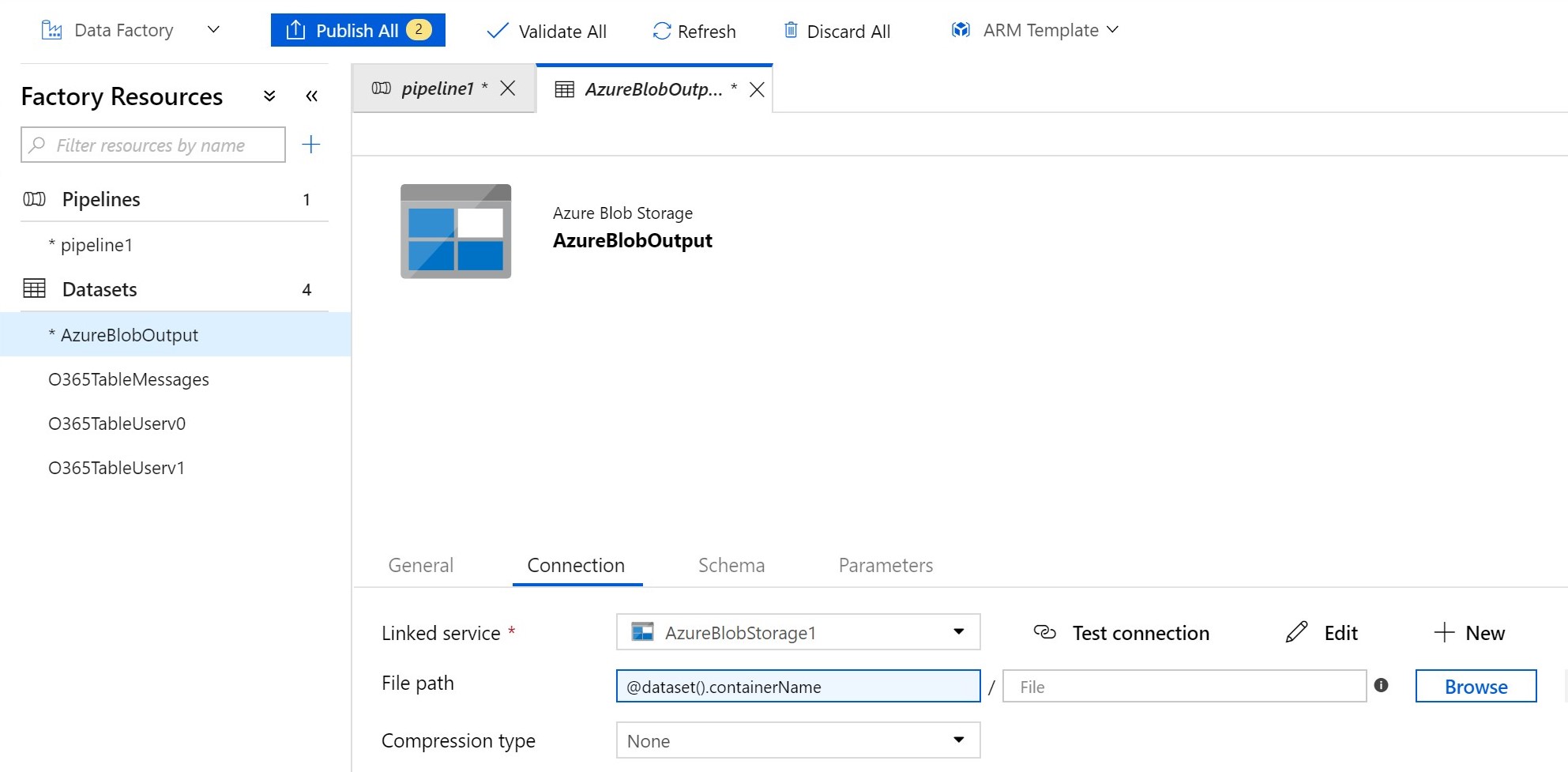The width and height of the screenshot is (1568, 772).
Task: Click the Factory Resources heading
Action: [122, 96]
